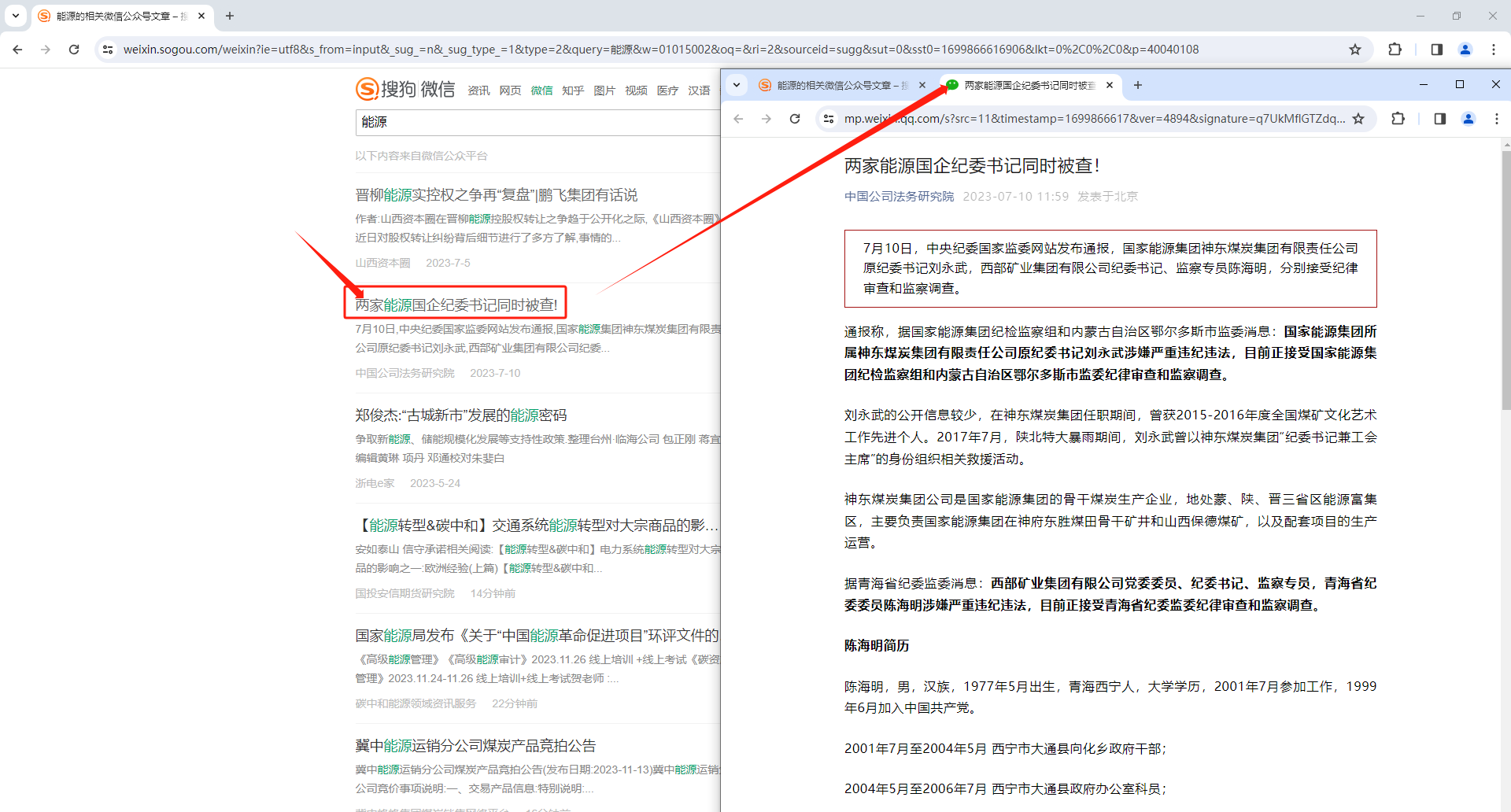This screenshot has height=812, width=1511.
Task: Open the 知乎 search category
Action: (x=573, y=90)
